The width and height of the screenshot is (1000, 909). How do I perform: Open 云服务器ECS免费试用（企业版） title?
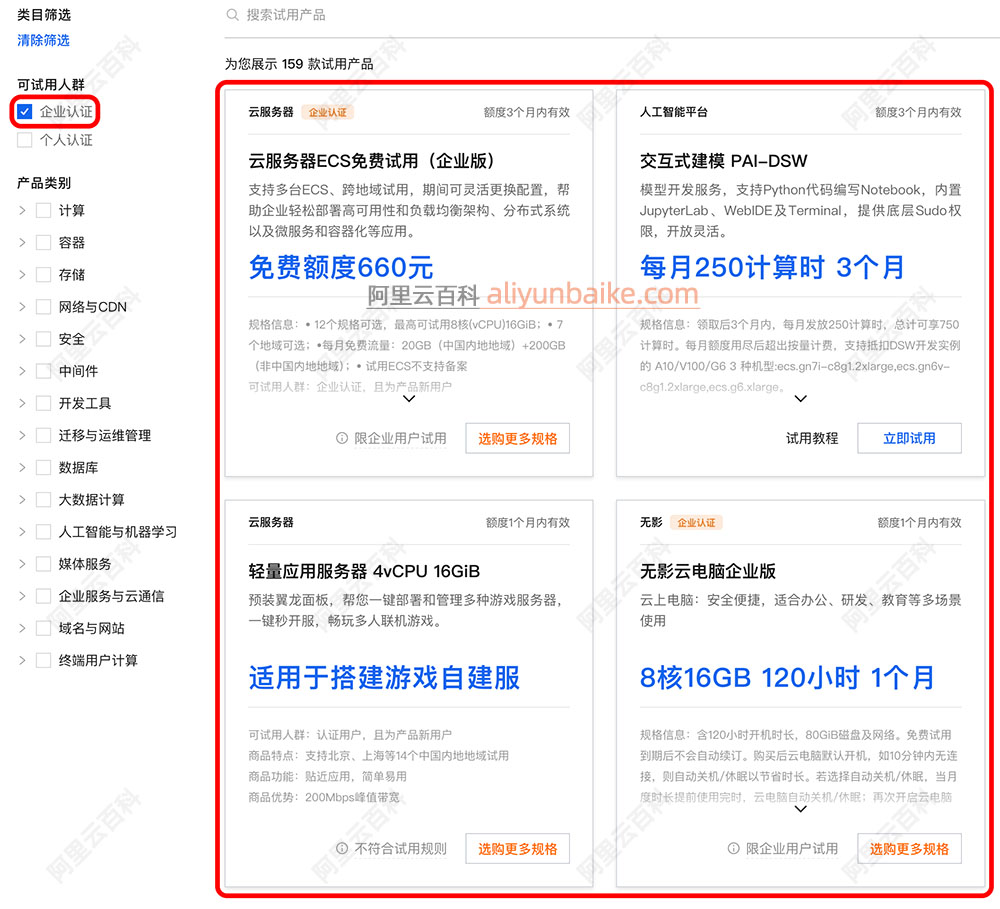(371, 161)
